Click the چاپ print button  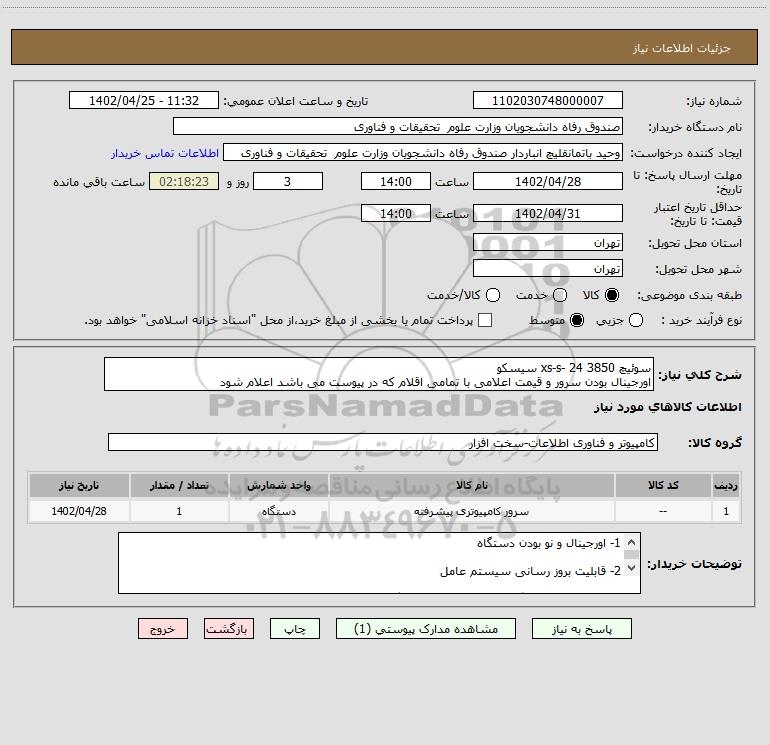coord(295,629)
